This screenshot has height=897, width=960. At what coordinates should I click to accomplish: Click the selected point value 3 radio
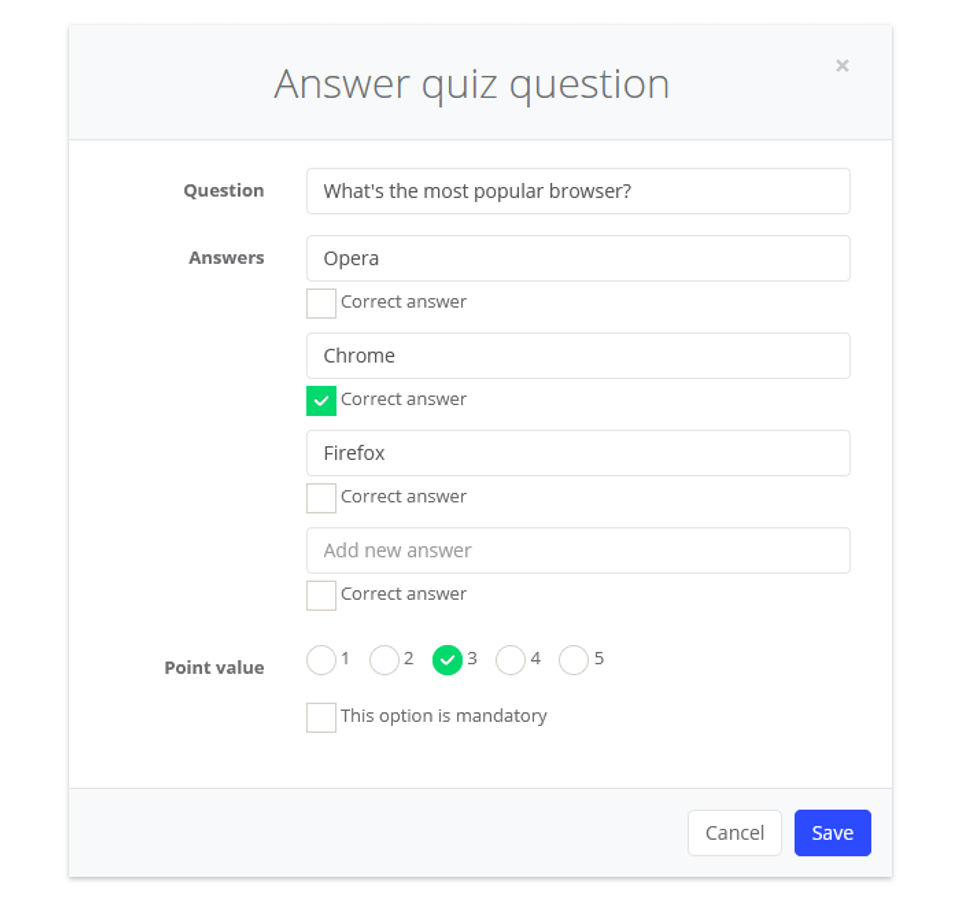[447, 660]
